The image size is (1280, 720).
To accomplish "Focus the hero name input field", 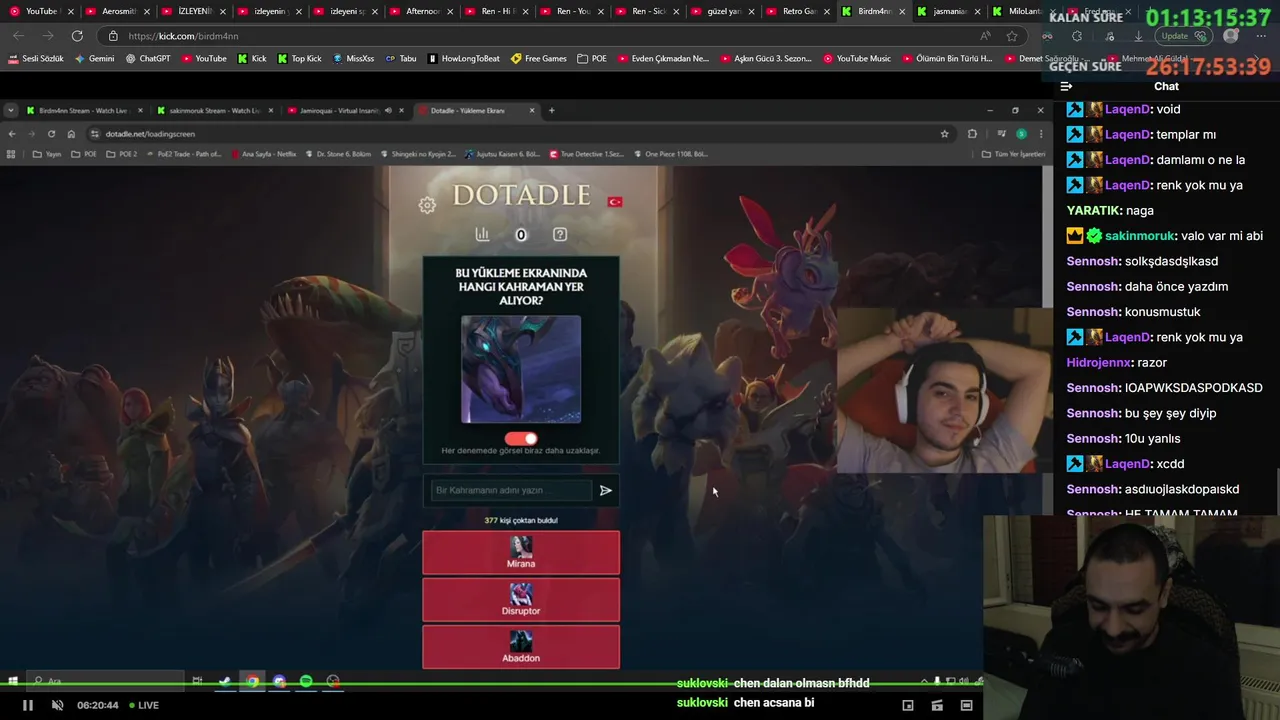I will pyautogui.click(x=511, y=490).
